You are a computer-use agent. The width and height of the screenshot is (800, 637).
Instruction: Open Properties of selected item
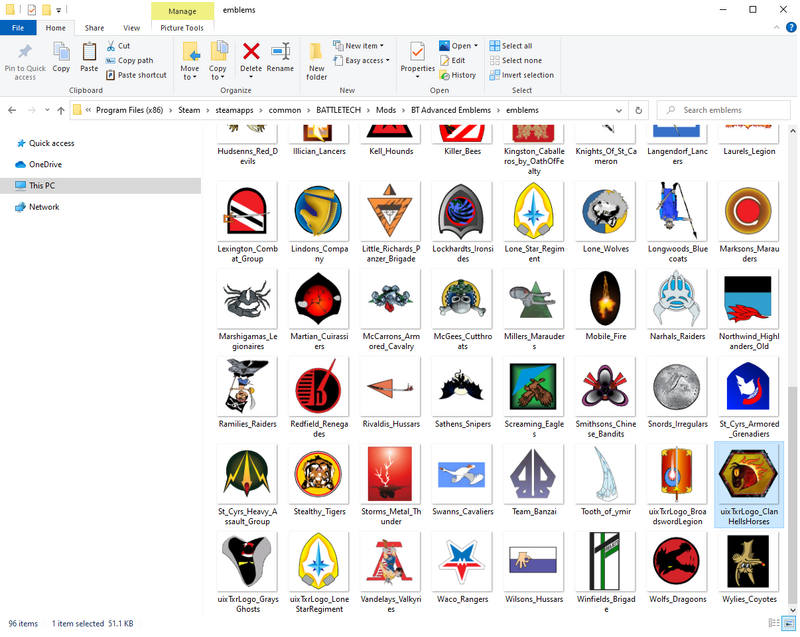[x=417, y=60]
